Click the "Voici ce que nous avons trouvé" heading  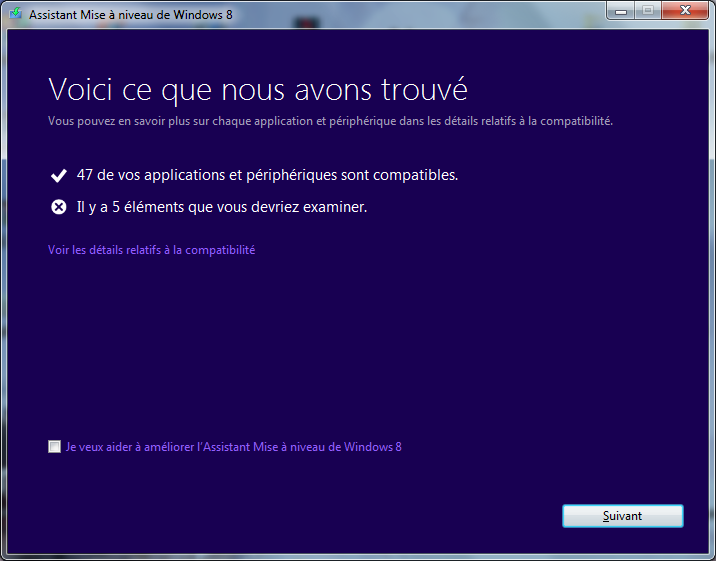pyautogui.click(x=258, y=90)
